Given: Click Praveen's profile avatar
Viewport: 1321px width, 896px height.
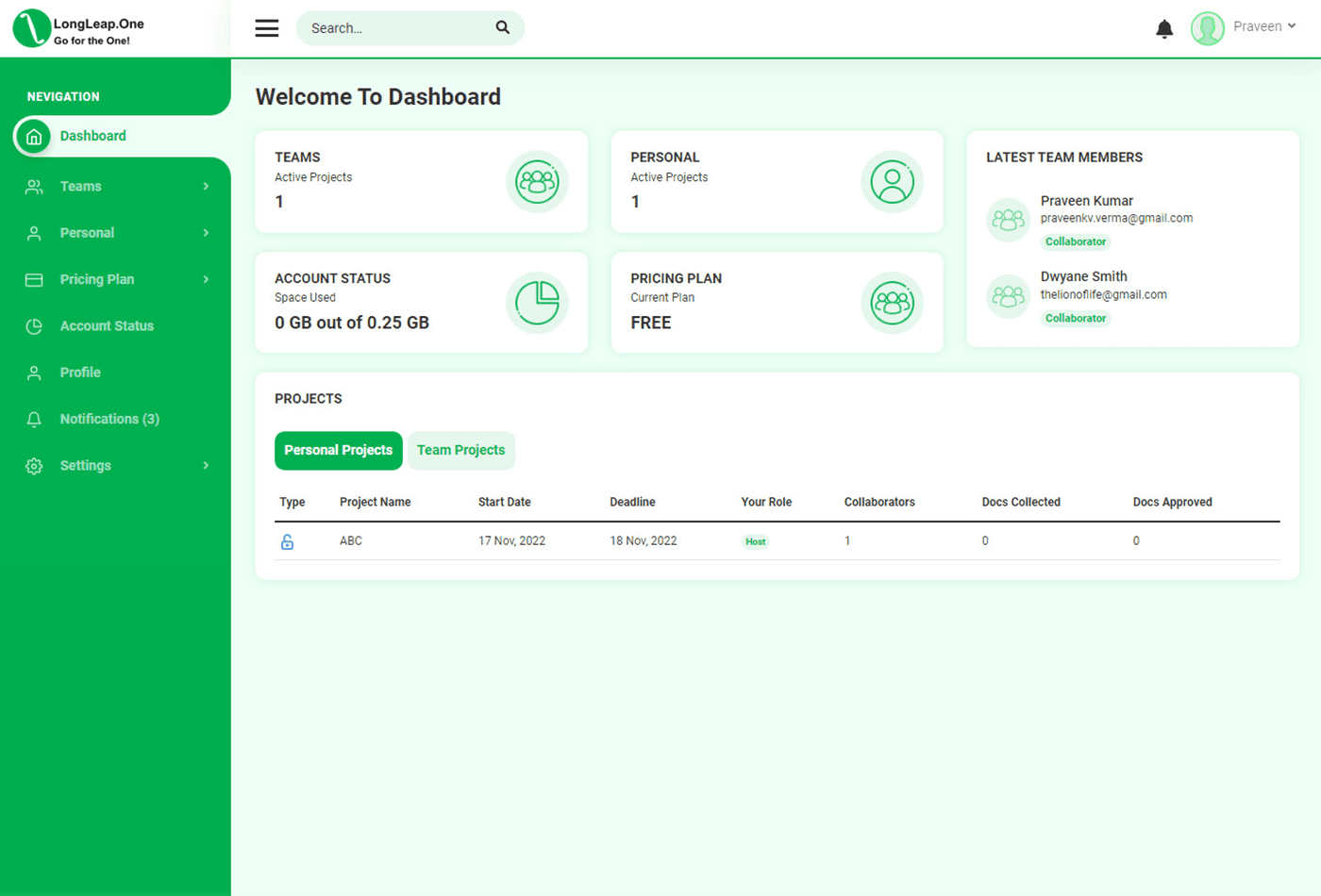Looking at the screenshot, I should 1207,28.
